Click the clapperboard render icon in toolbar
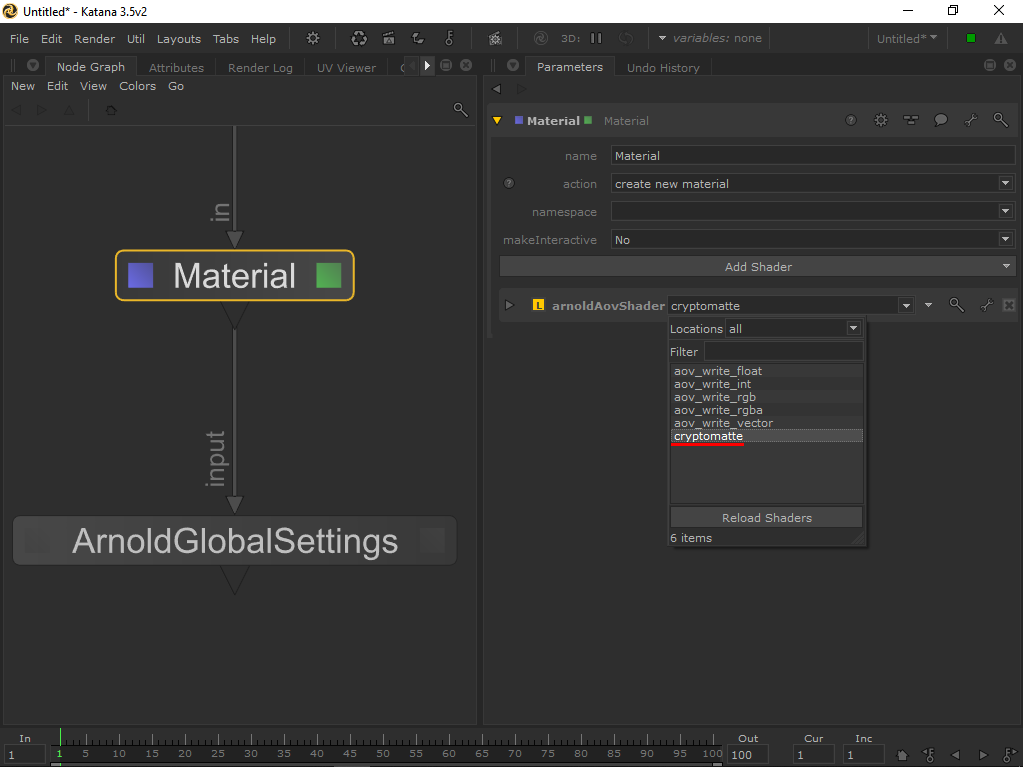Image resolution: width=1023 pixels, height=767 pixels. pyautogui.click(x=388, y=38)
